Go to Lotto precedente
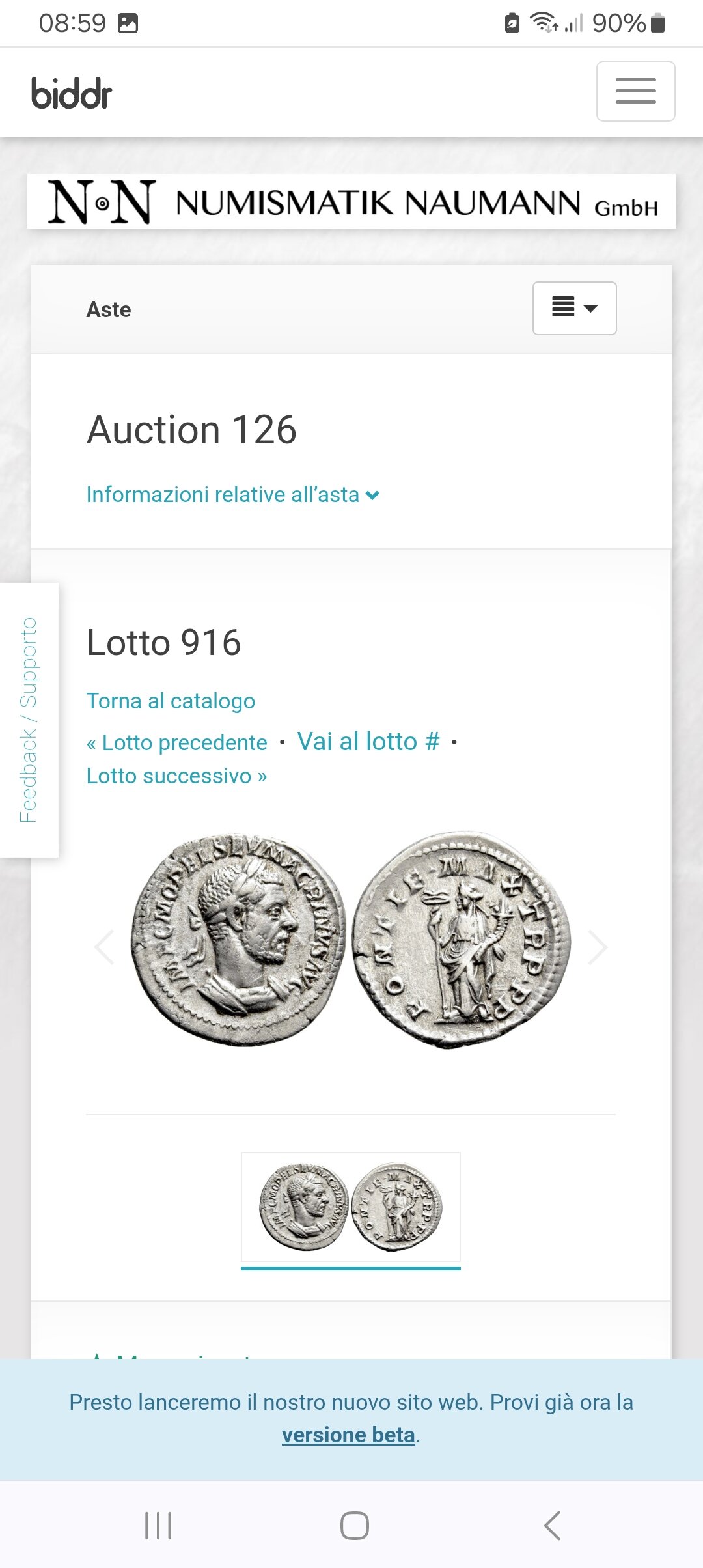The image size is (703, 1568). [x=177, y=743]
